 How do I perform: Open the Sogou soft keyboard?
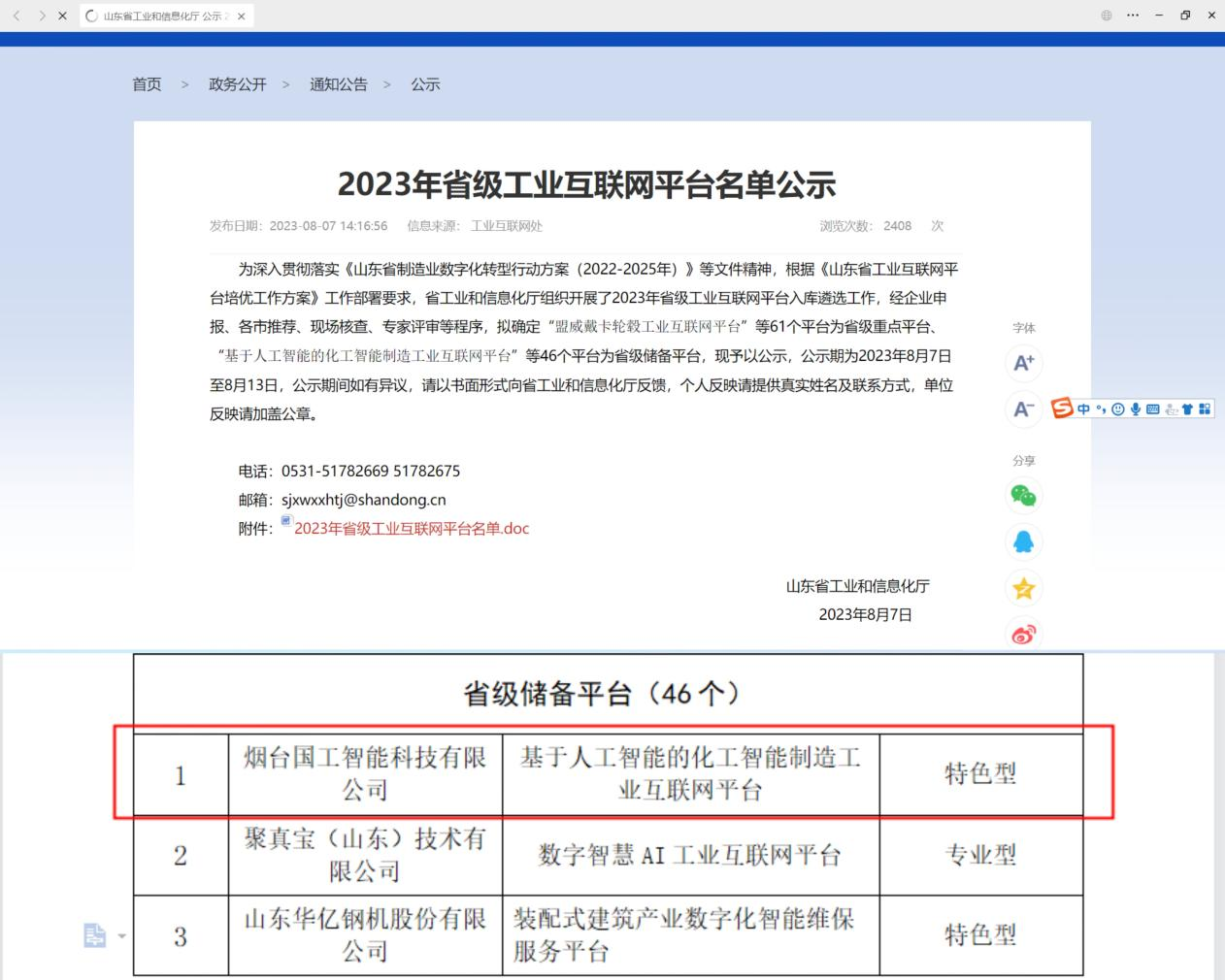coord(1152,409)
